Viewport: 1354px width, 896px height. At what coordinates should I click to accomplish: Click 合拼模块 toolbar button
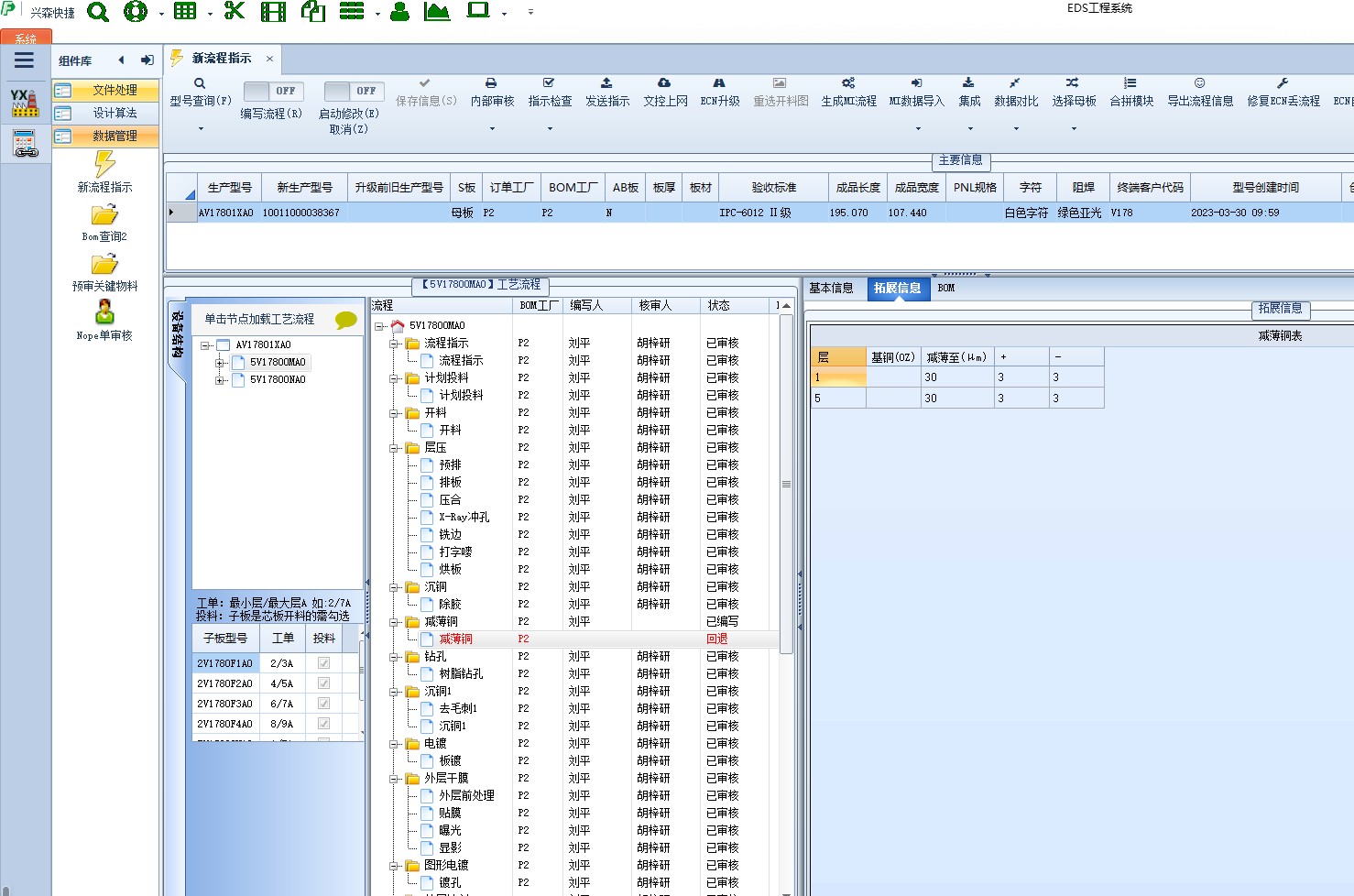[x=1131, y=92]
